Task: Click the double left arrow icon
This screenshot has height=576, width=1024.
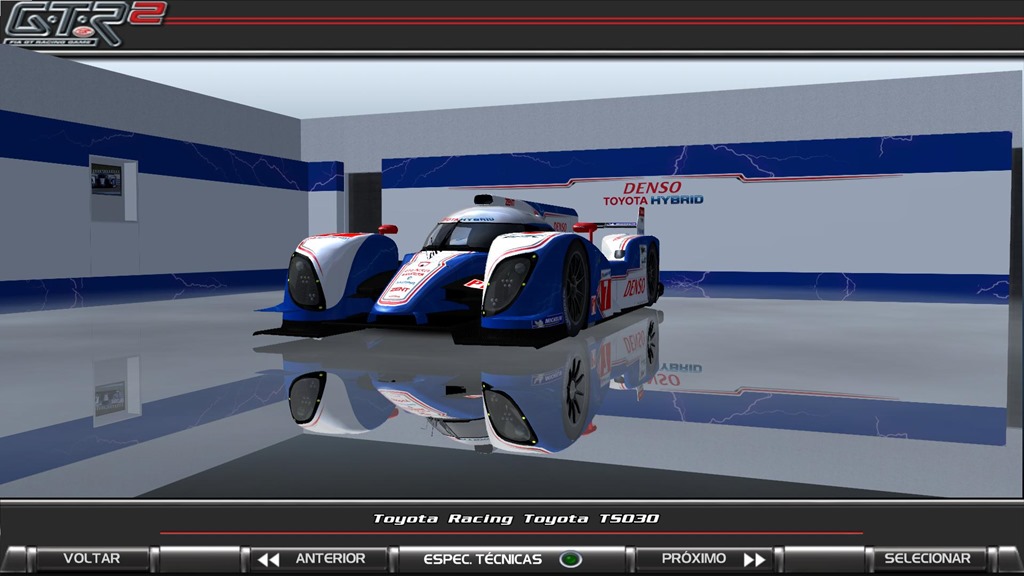Action: click(x=268, y=560)
